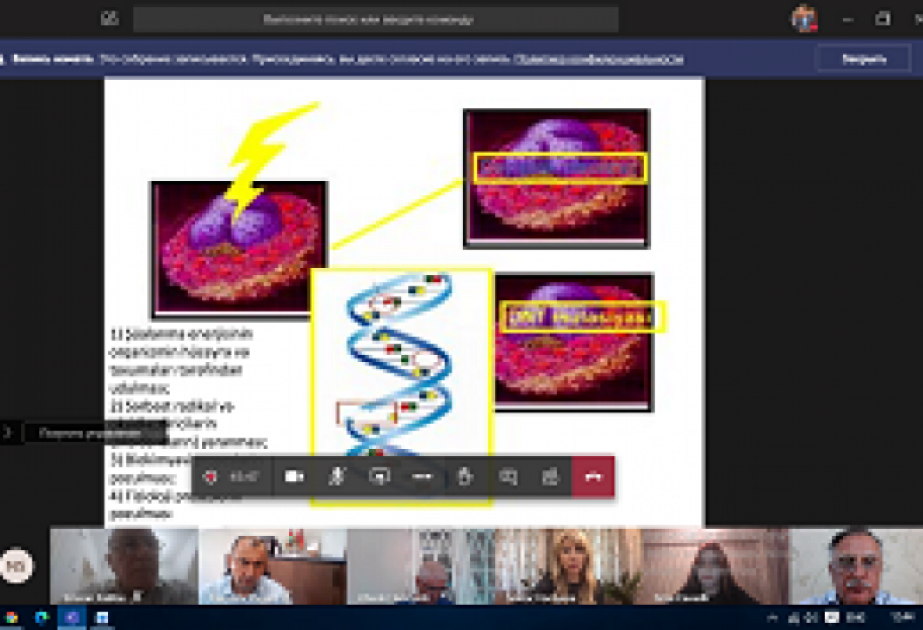Screen dimensions: 923x630
Task: Toggle the camera in the meeting toolbar
Action: click(x=294, y=476)
